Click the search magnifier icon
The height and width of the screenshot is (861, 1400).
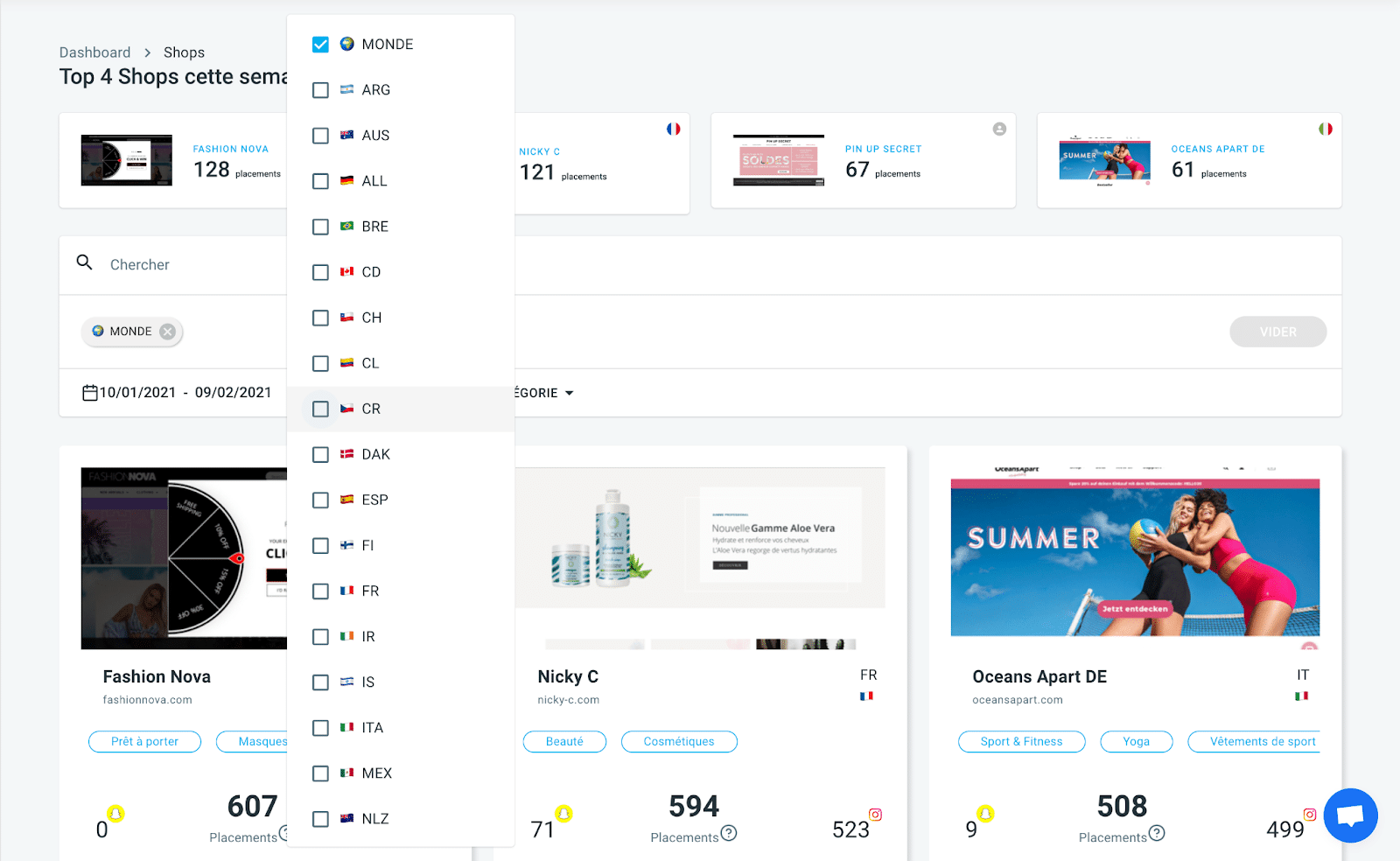[x=85, y=262]
